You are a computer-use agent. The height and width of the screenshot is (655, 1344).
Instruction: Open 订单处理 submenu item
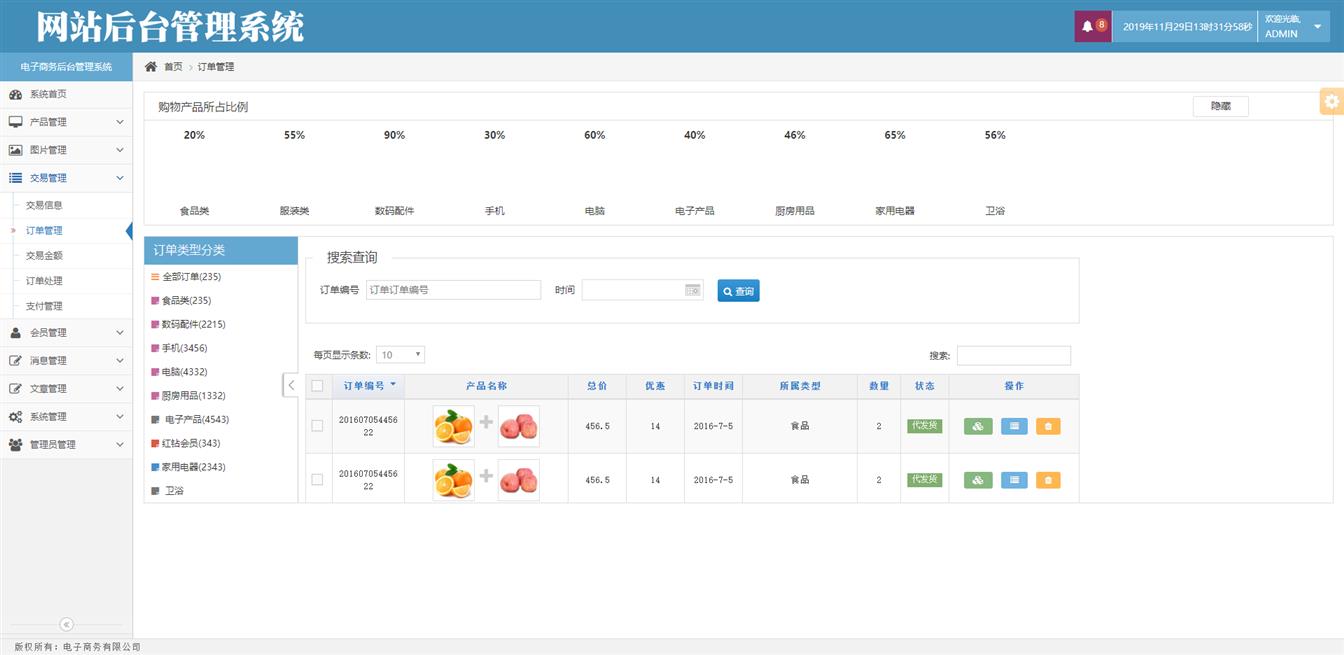pos(44,281)
